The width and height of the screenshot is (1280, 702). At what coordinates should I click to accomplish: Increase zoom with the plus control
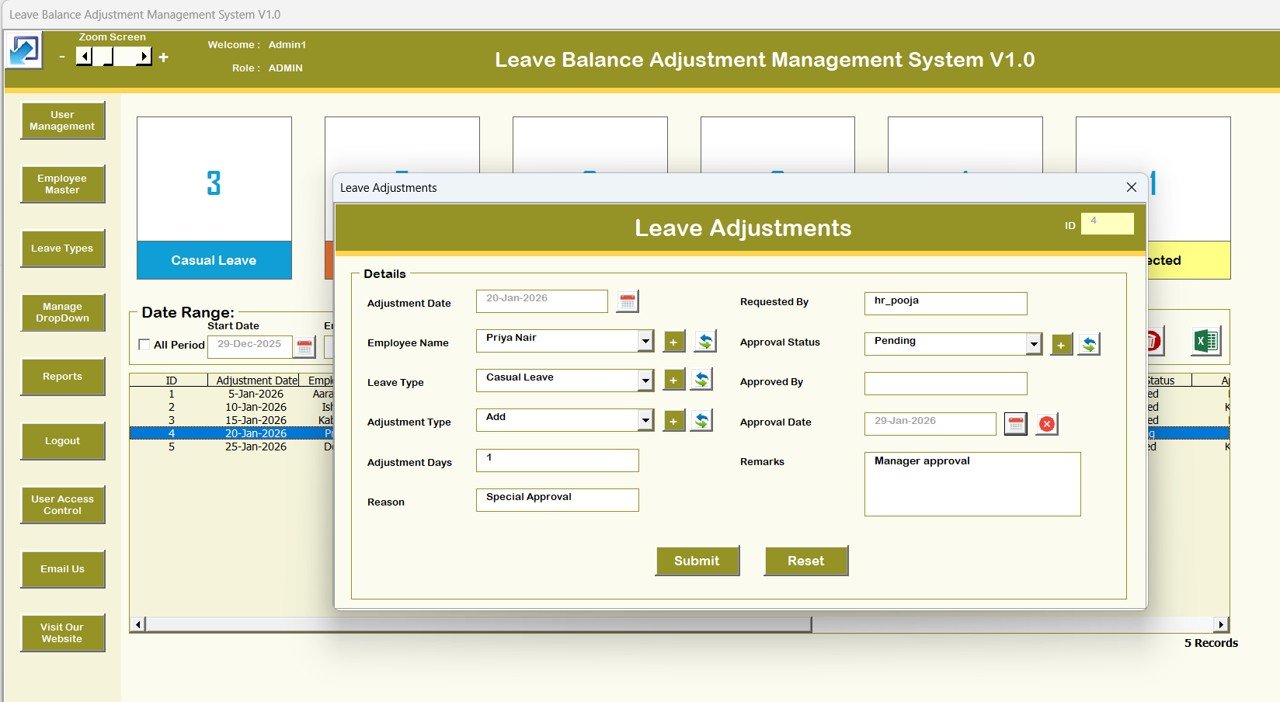click(x=163, y=56)
